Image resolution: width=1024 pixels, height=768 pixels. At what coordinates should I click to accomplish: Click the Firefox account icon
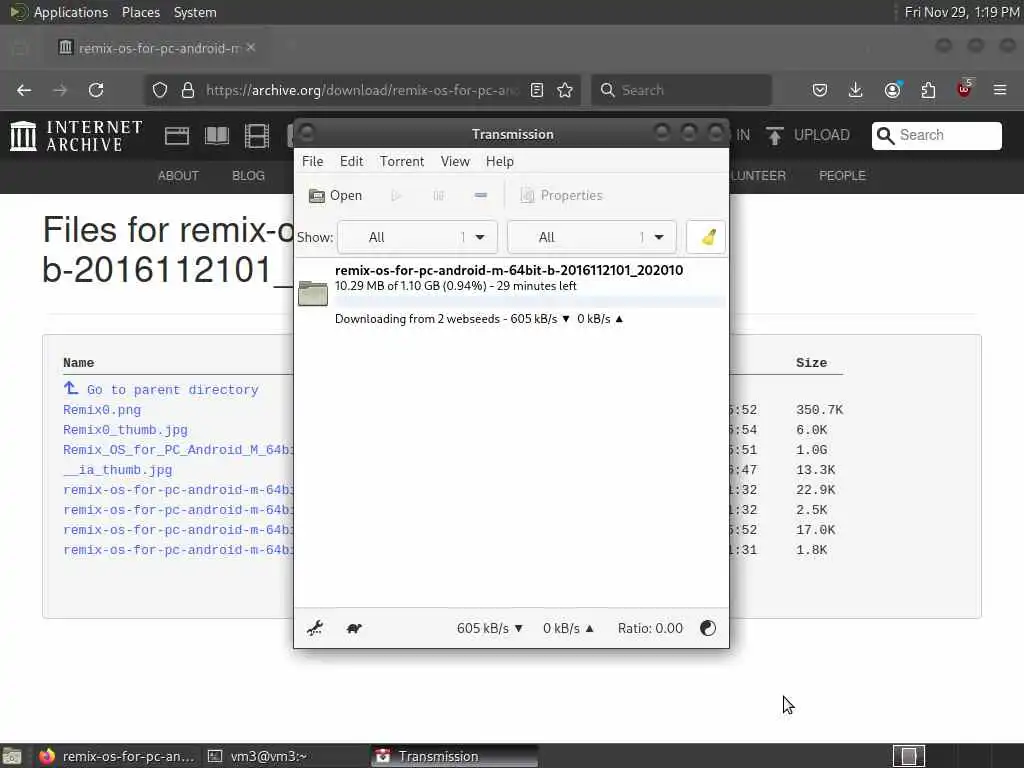coord(893,90)
